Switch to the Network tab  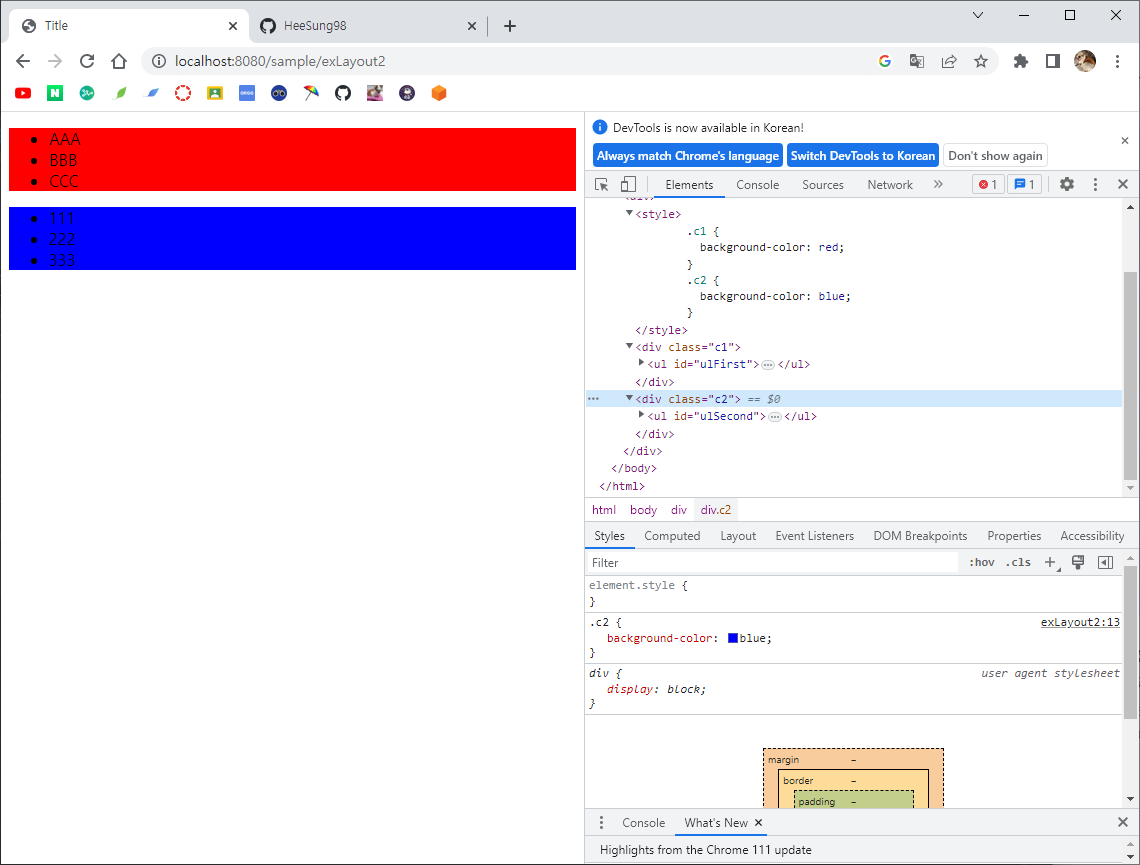(x=890, y=185)
